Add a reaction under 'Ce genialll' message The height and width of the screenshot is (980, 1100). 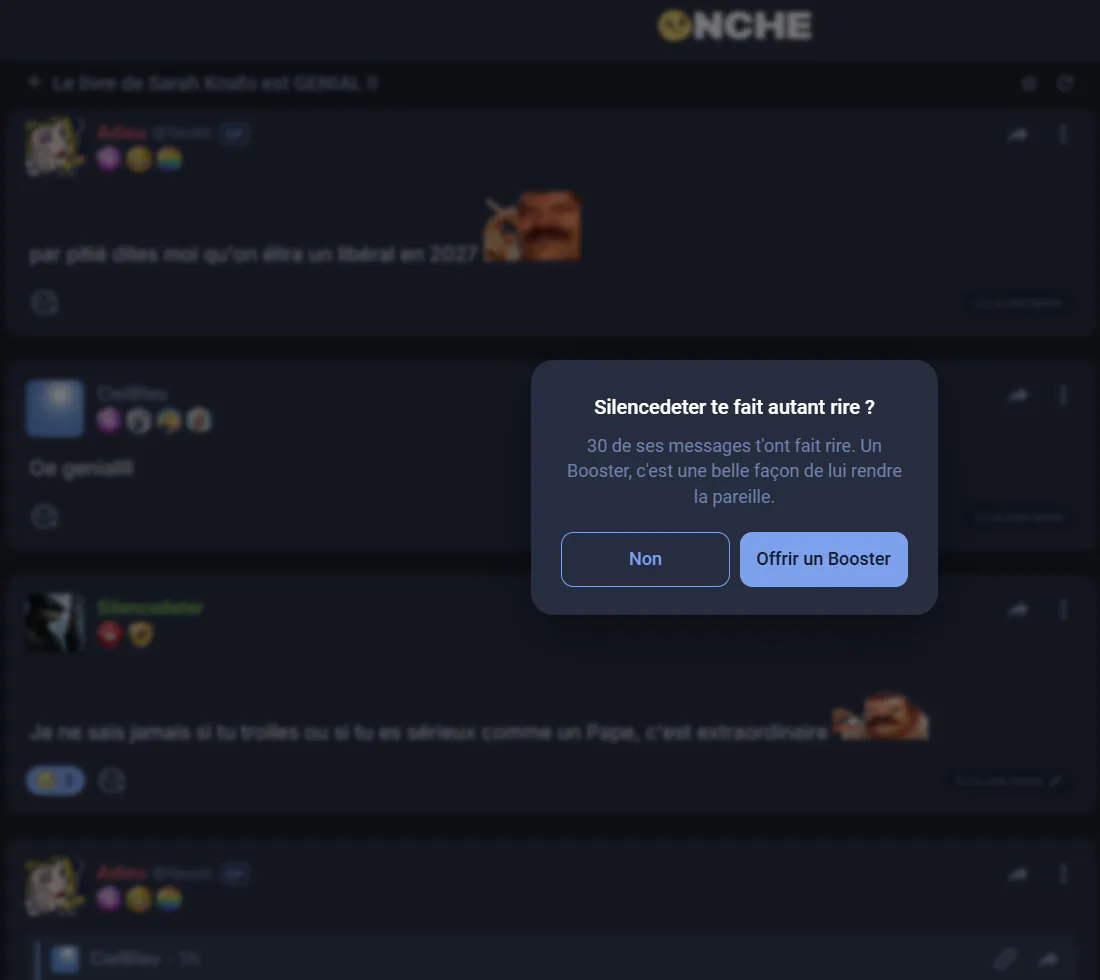pos(44,516)
